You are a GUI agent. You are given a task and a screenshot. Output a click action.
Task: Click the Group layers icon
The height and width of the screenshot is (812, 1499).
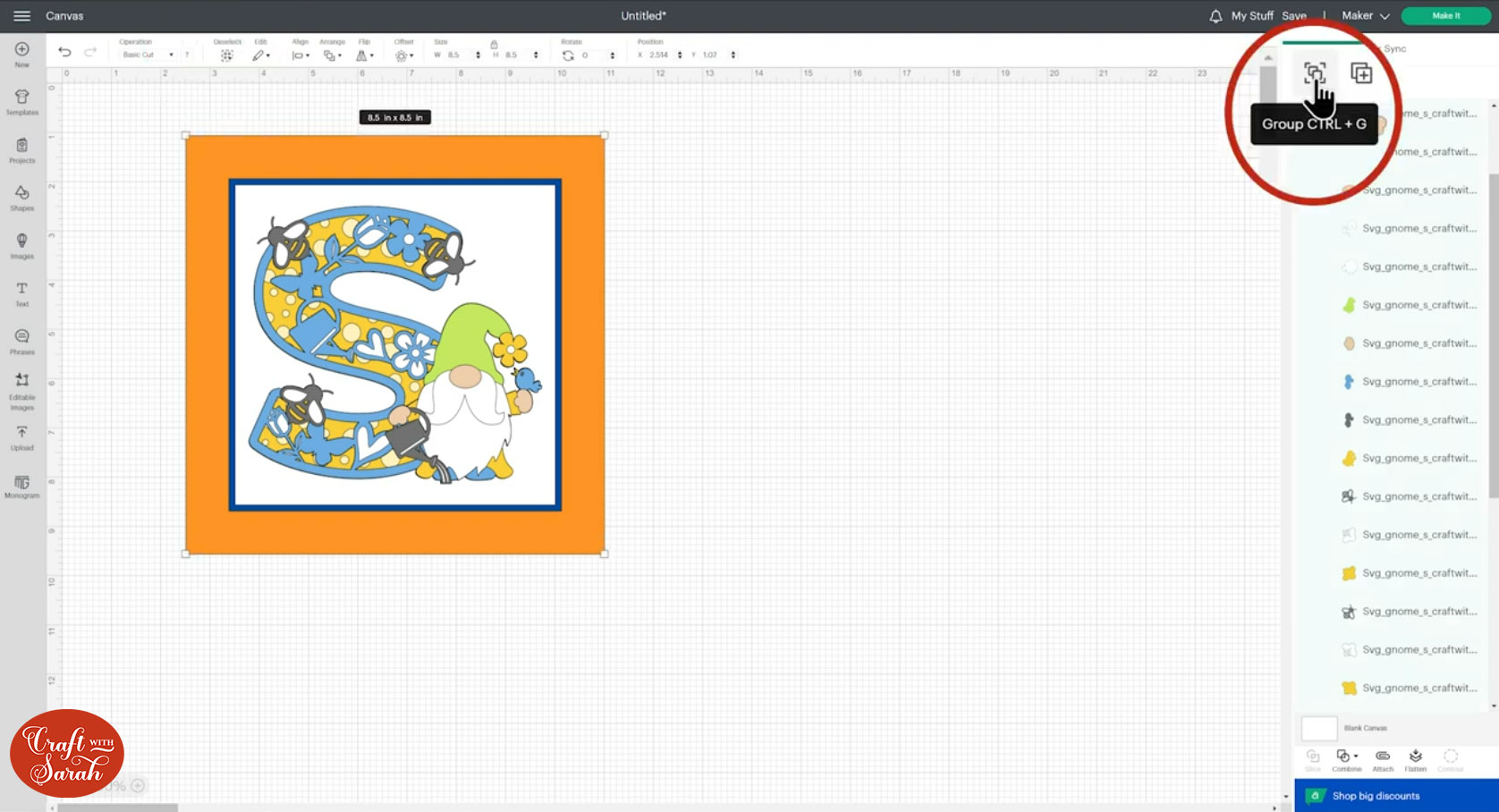click(x=1314, y=73)
